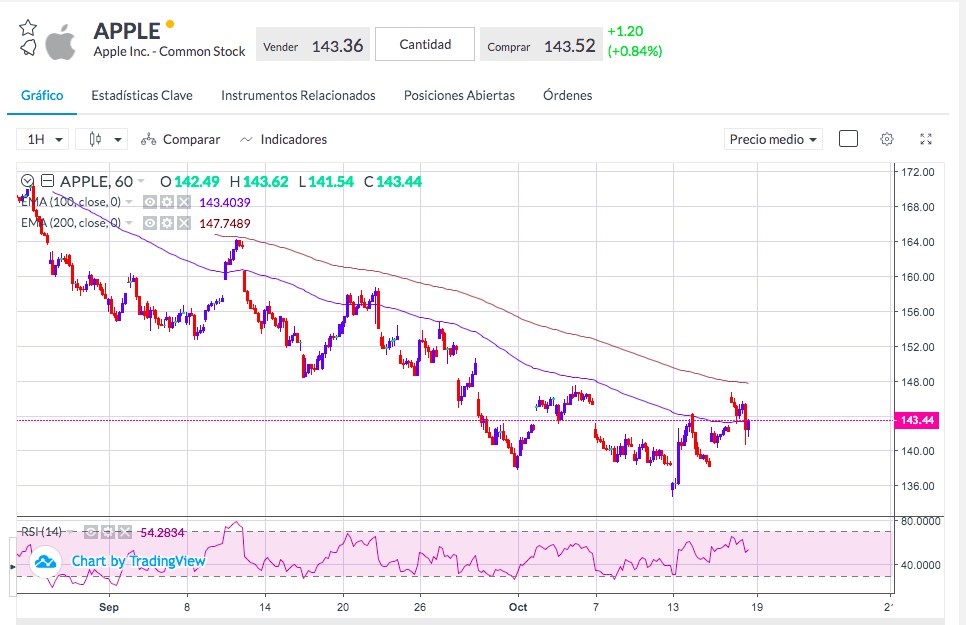Screen dimensions: 966x625
Task: Focus the Cantidad quantity field
Action: pos(425,44)
